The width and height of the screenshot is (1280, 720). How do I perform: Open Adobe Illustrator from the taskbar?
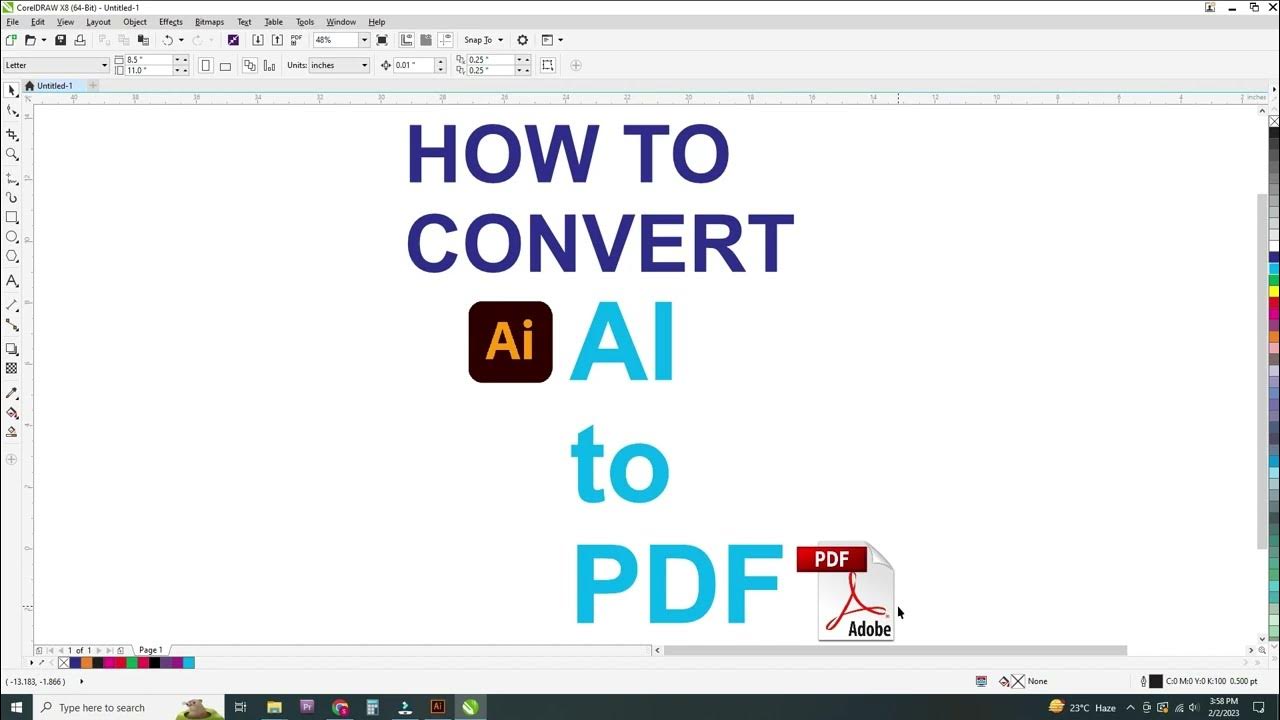click(437, 707)
